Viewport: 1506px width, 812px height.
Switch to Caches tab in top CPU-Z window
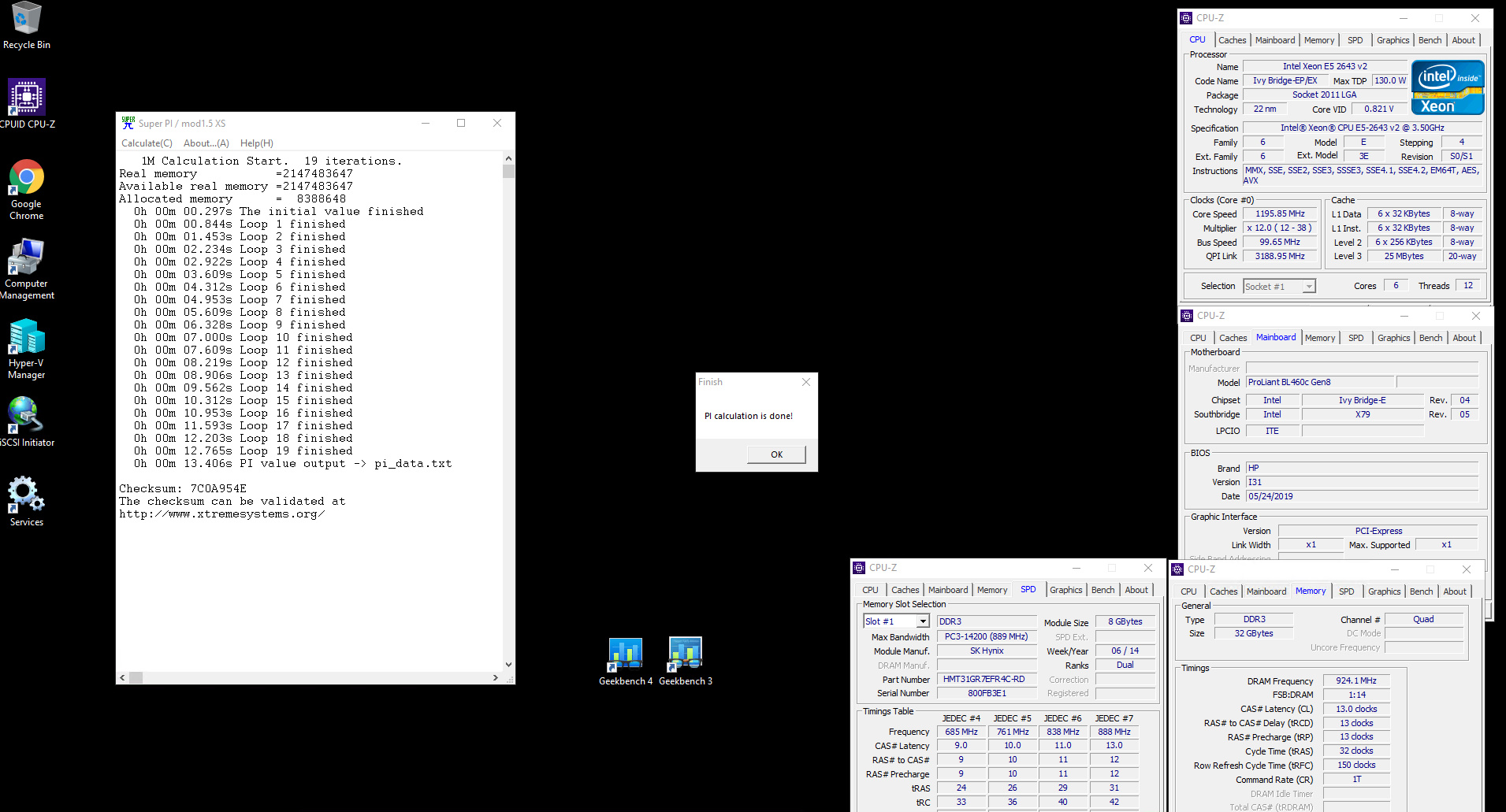(1232, 40)
